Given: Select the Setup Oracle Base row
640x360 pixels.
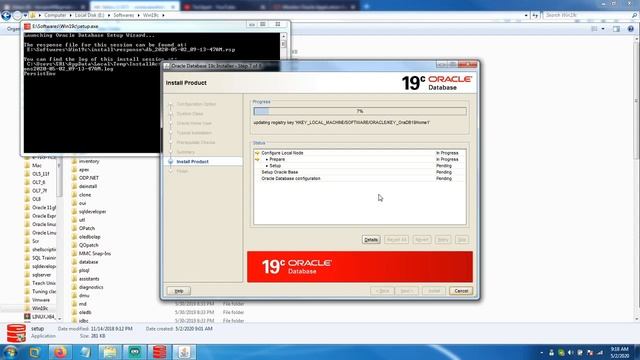Looking at the screenshot, I should pos(360,172).
